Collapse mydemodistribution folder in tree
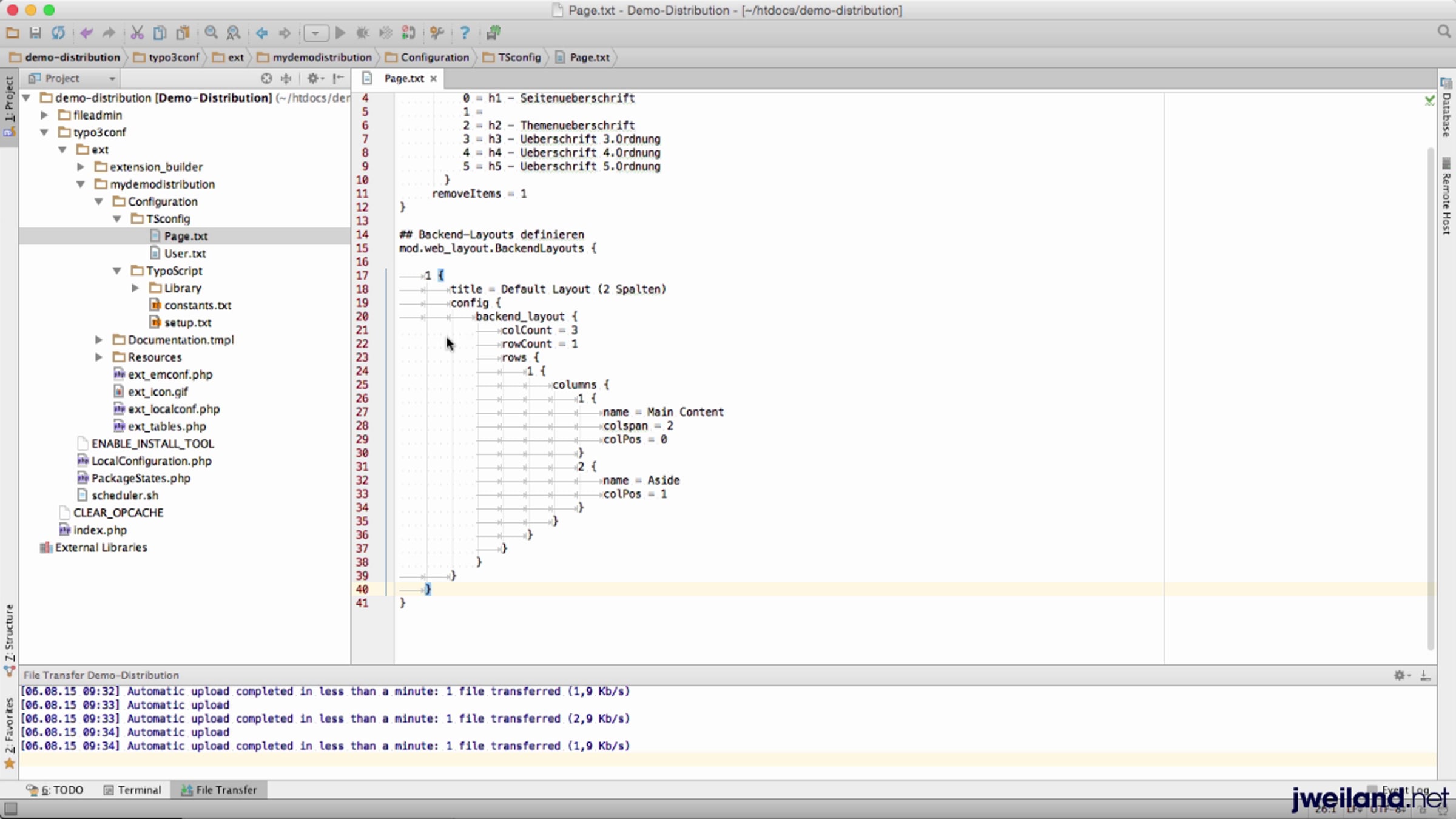1456x819 pixels. [81, 184]
